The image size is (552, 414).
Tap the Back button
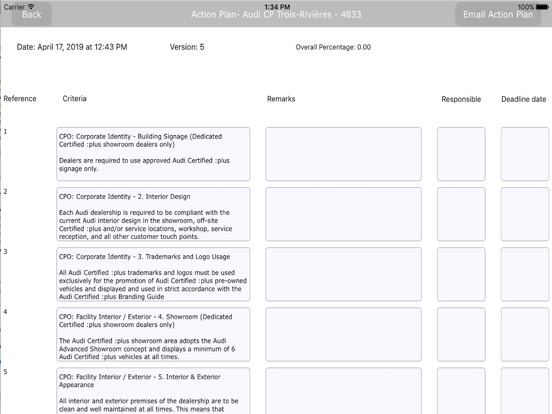[x=32, y=14]
